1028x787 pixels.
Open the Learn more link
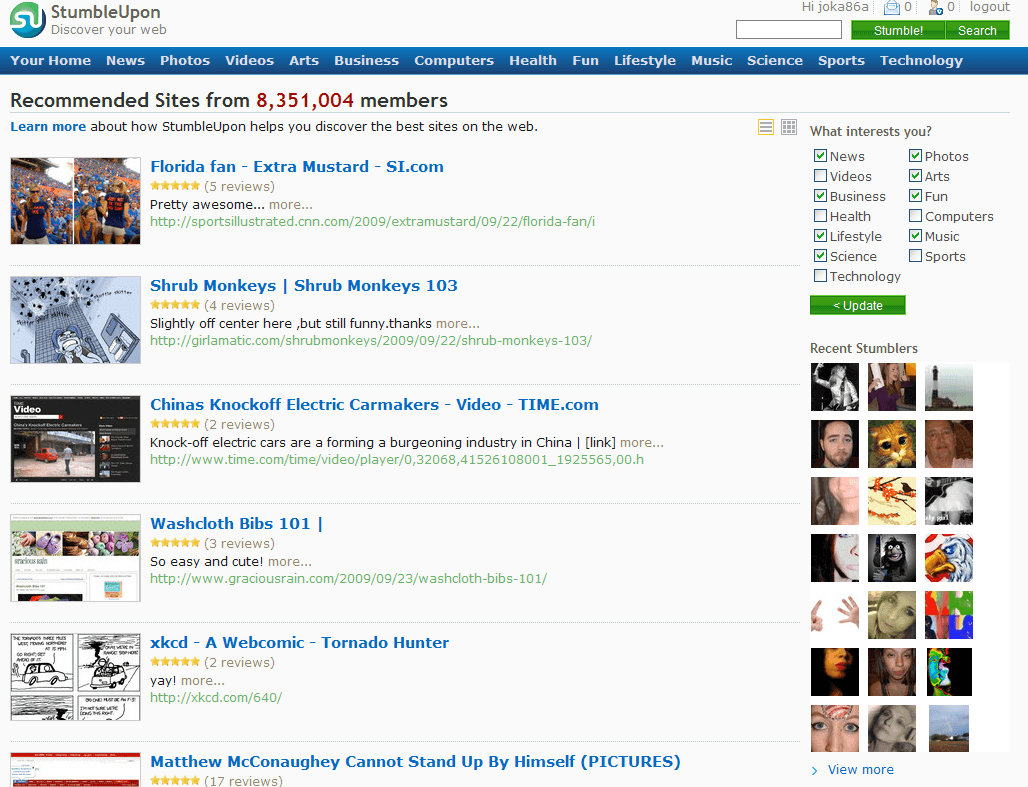click(x=48, y=127)
